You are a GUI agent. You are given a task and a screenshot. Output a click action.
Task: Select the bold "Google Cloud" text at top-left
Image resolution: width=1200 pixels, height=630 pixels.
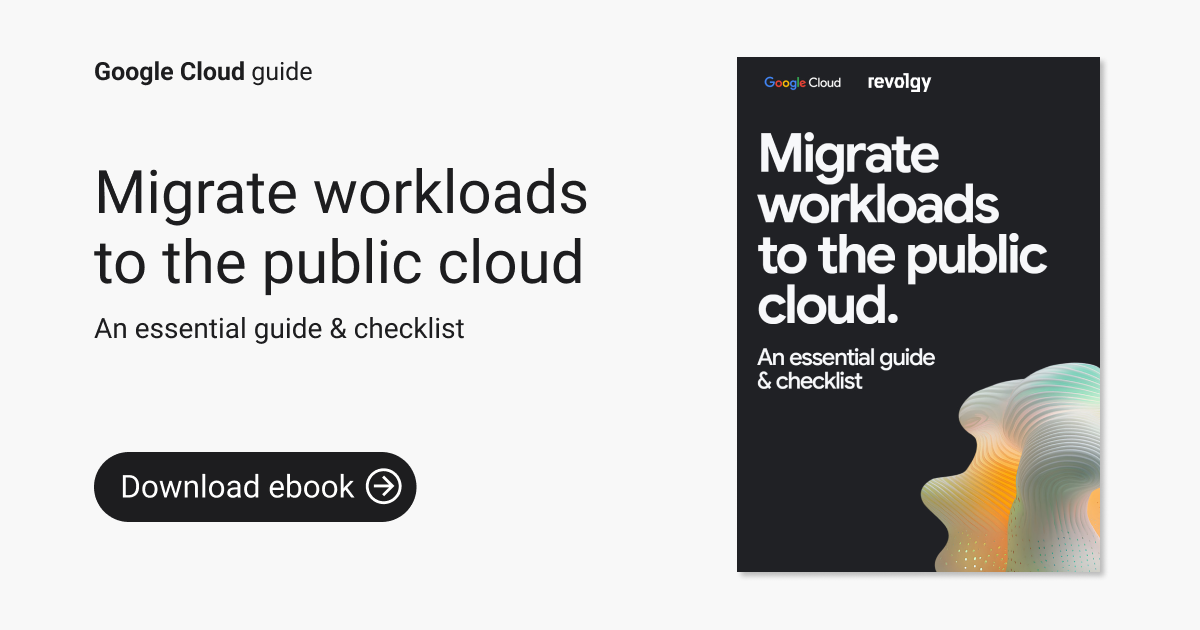coord(169,72)
